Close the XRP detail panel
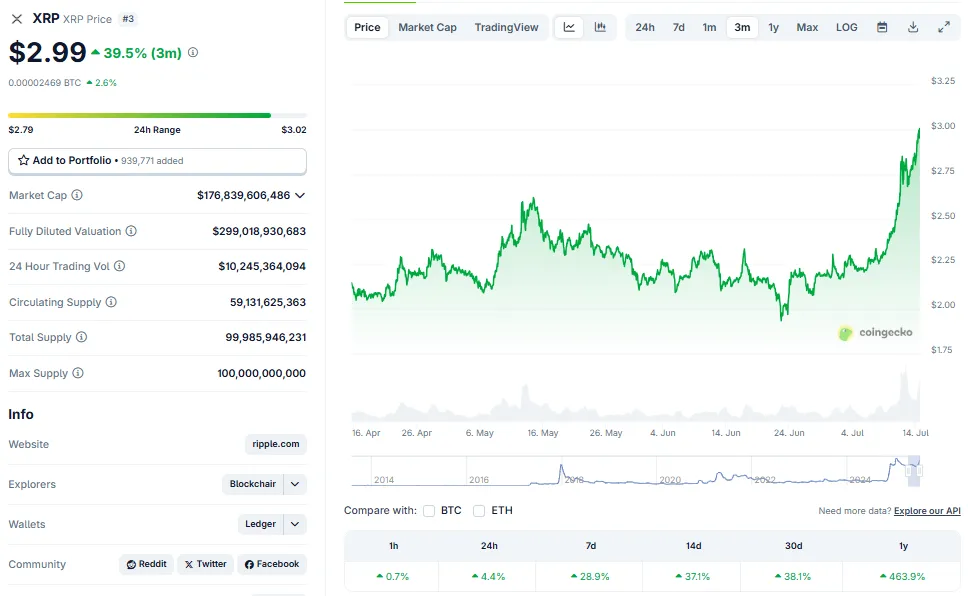968x596 pixels. (x=17, y=19)
